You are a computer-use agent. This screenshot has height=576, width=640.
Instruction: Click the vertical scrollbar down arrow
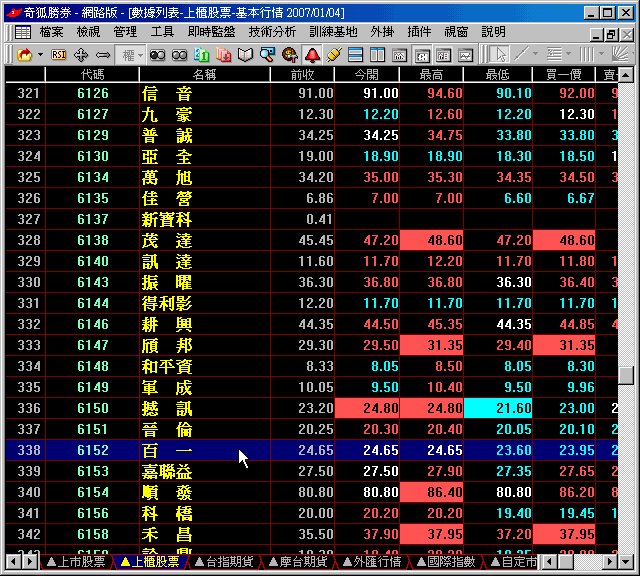point(626,562)
